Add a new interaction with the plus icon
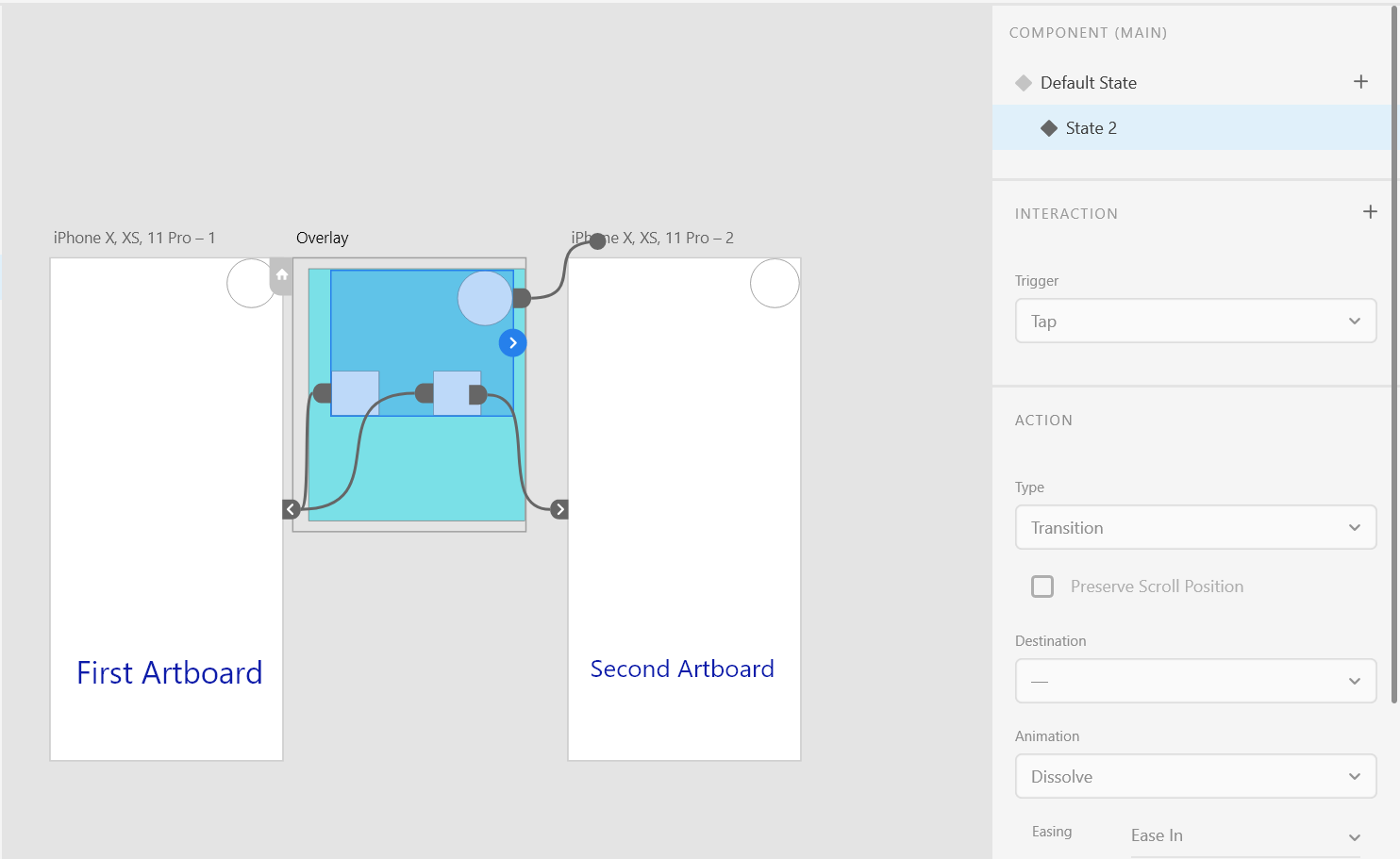The width and height of the screenshot is (1400, 859). [1370, 212]
